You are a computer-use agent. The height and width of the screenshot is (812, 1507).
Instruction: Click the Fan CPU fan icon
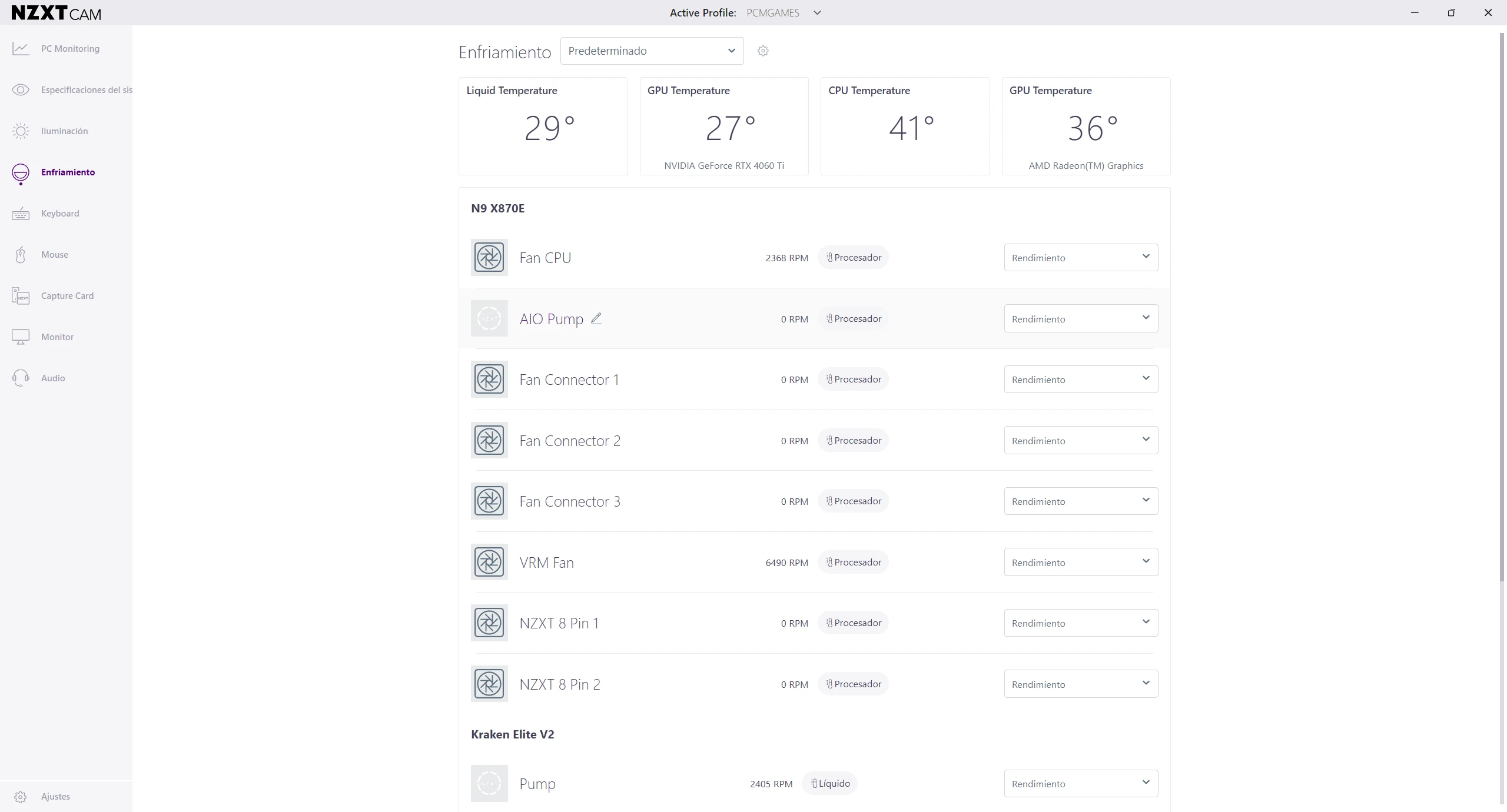[x=489, y=257]
